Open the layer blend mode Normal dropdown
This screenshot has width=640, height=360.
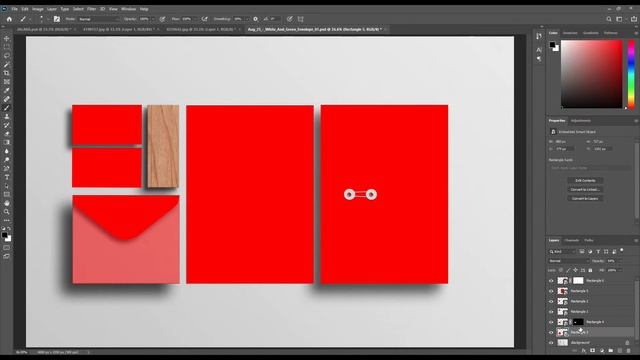(569, 261)
